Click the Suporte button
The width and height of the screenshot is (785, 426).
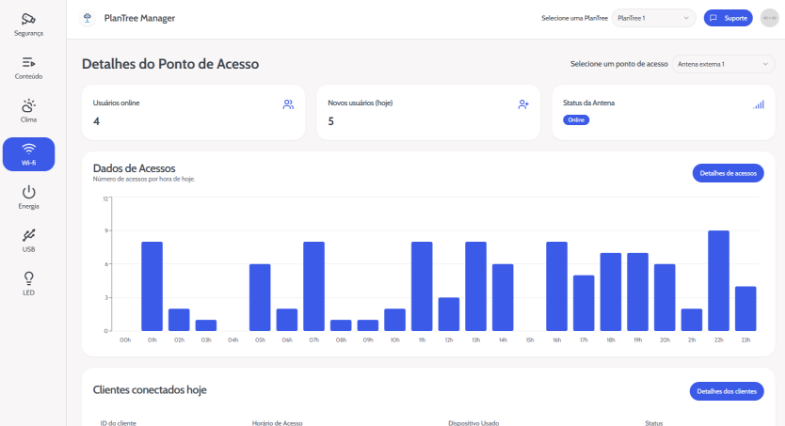click(728, 18)
